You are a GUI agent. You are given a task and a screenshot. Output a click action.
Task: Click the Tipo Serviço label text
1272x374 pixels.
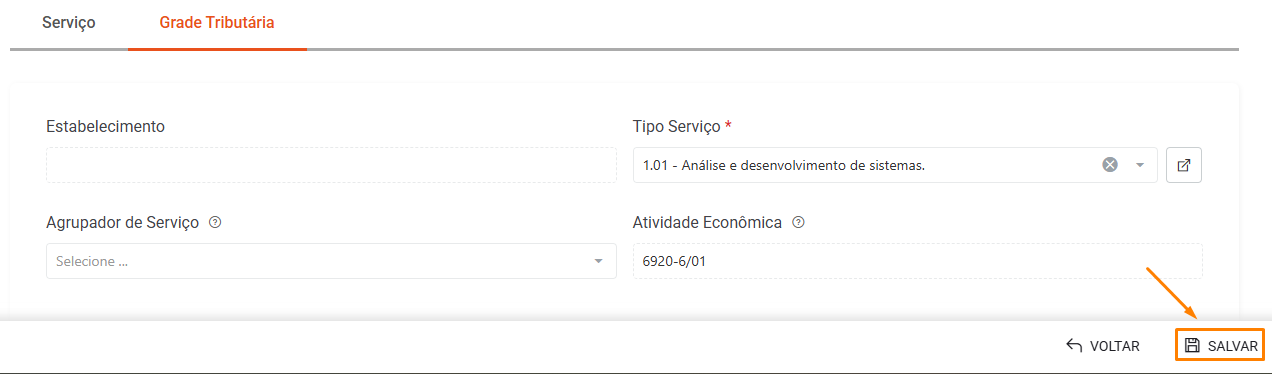pyautogui.click(x=676, y=126)
